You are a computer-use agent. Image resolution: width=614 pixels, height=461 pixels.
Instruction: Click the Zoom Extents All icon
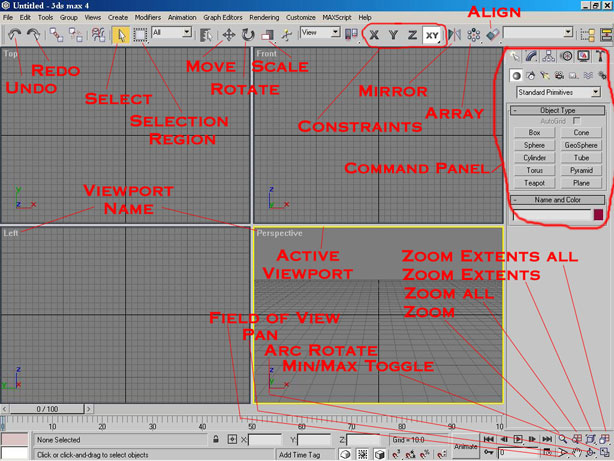(604, 439)
